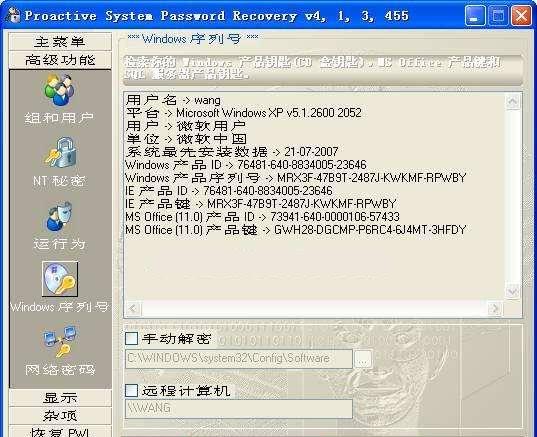Select the line "用户 -> 微软用户"
This screenshot has height=437, width=537.
point(186,126)
